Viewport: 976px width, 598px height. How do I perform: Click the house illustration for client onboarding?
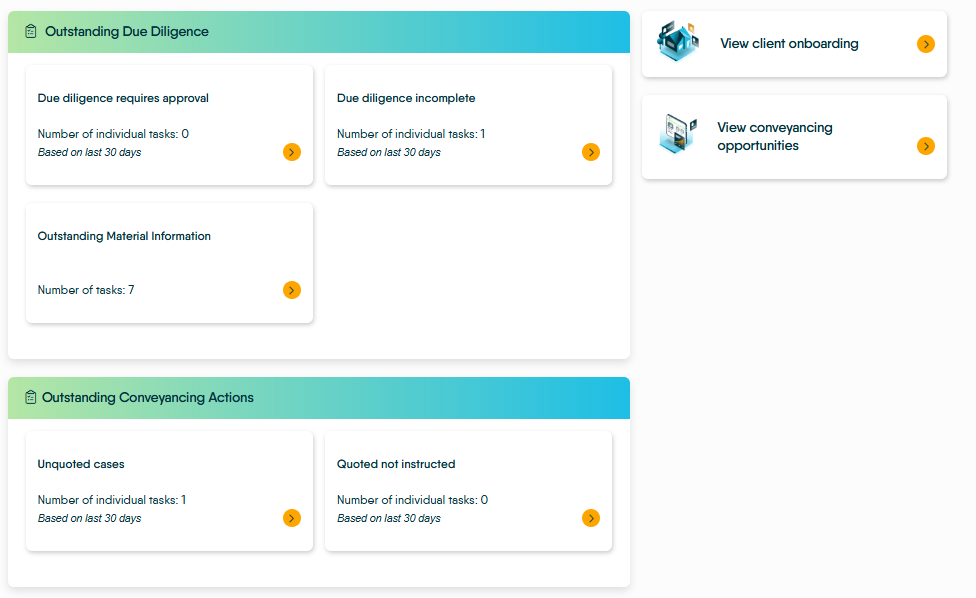click(678, 42)
